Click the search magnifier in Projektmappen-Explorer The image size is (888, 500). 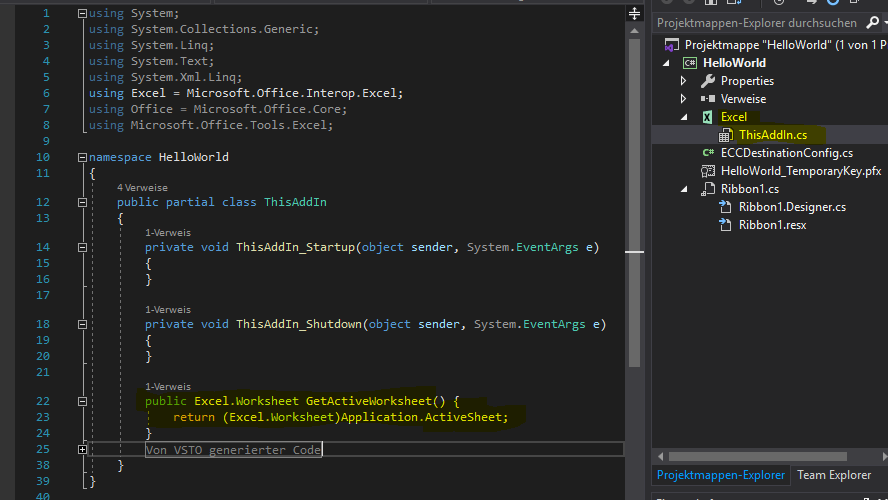873,23
